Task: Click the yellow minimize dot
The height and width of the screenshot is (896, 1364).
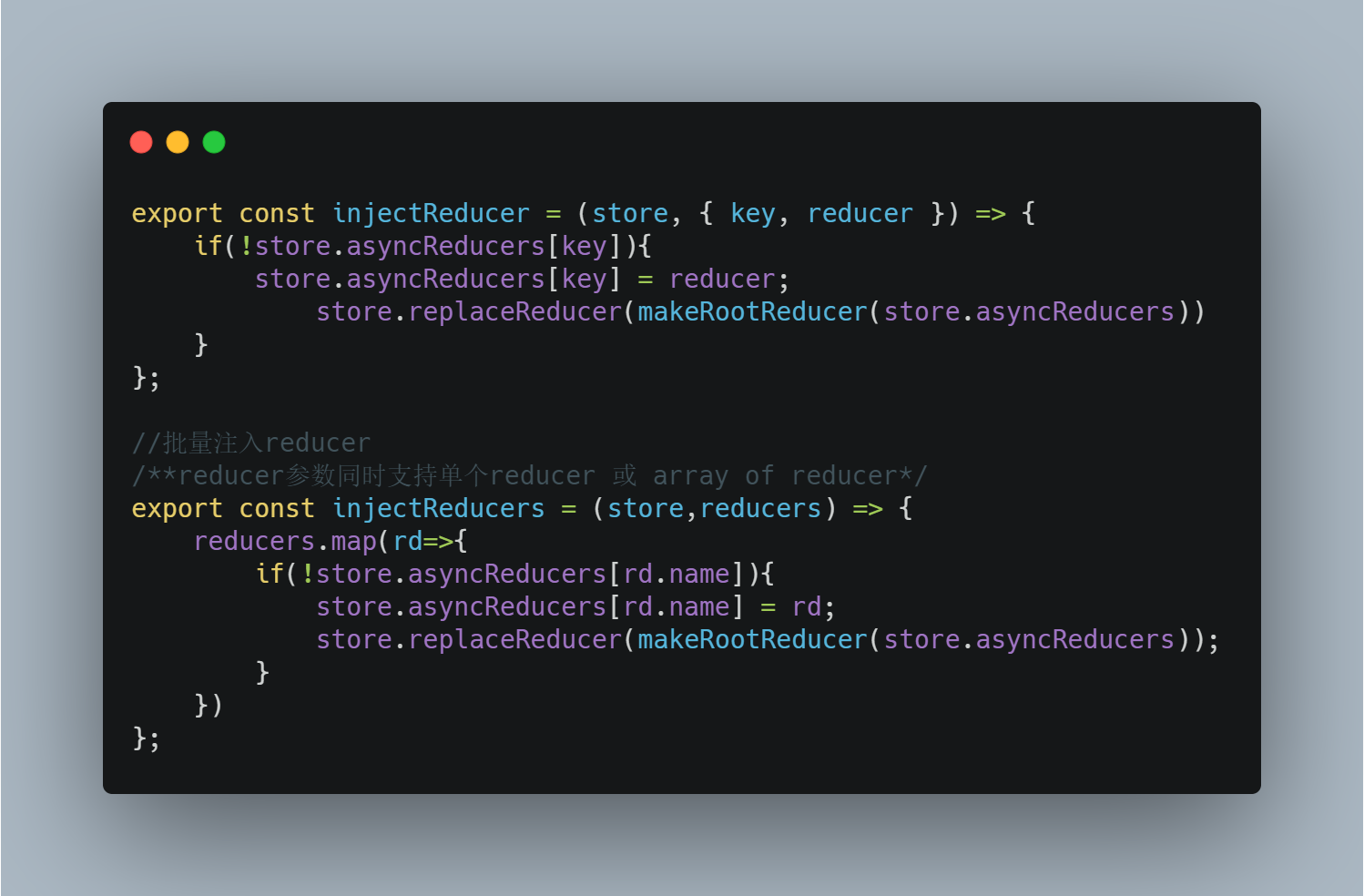Action: 178,142
